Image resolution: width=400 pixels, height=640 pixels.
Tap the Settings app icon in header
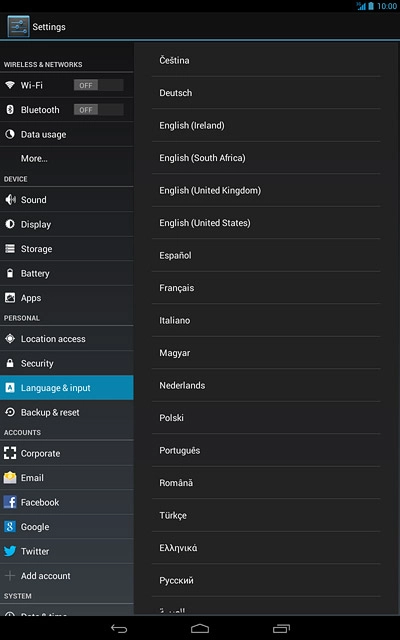click(18, 27)
